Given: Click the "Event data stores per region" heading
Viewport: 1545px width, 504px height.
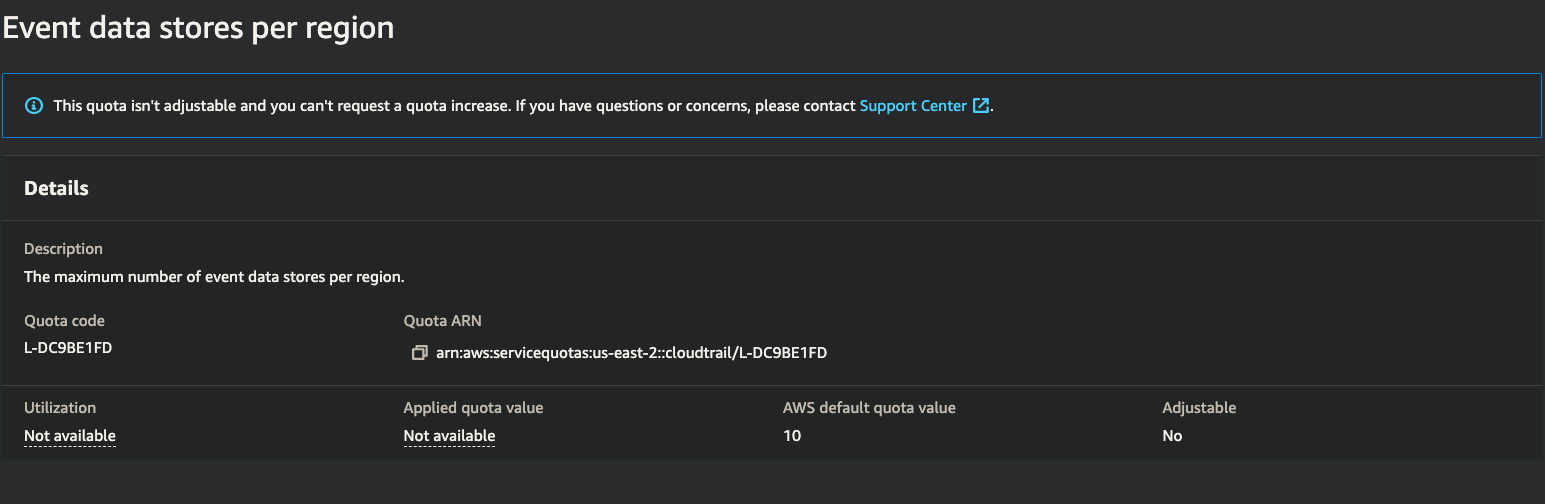Looking at the screenshot, I should click(198, 28).
